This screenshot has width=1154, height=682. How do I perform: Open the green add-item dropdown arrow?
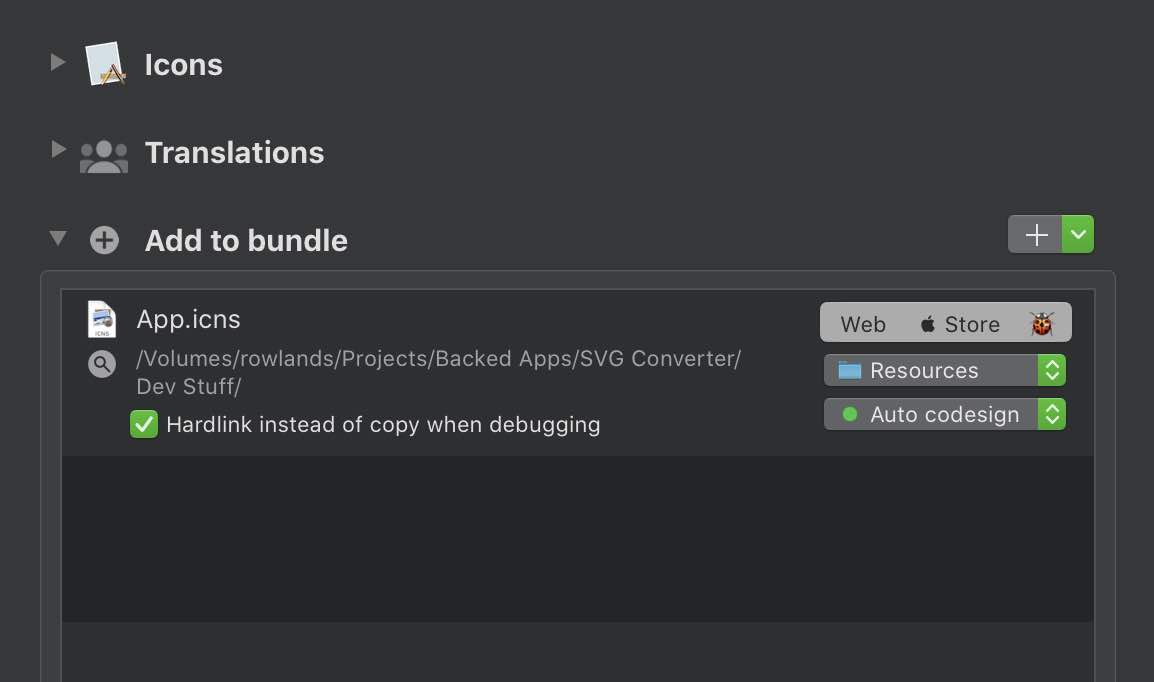coord(1078,235)
